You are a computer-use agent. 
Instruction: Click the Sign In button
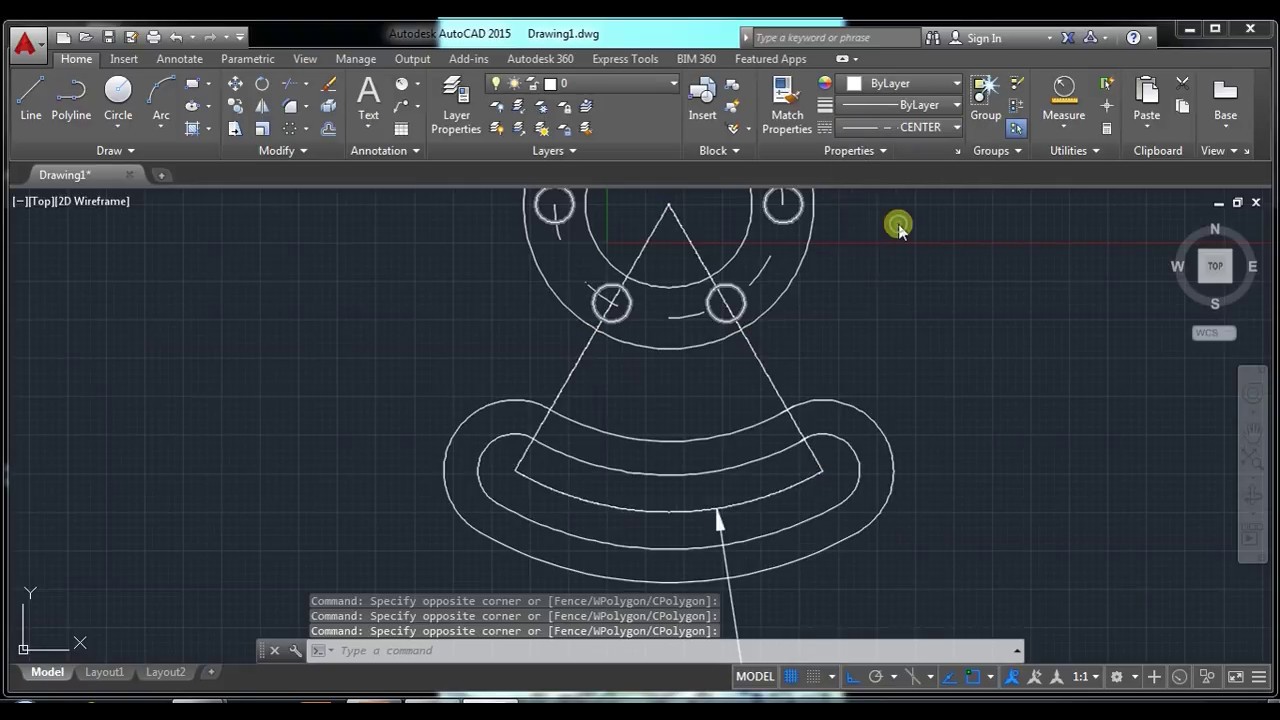(984, 38)
